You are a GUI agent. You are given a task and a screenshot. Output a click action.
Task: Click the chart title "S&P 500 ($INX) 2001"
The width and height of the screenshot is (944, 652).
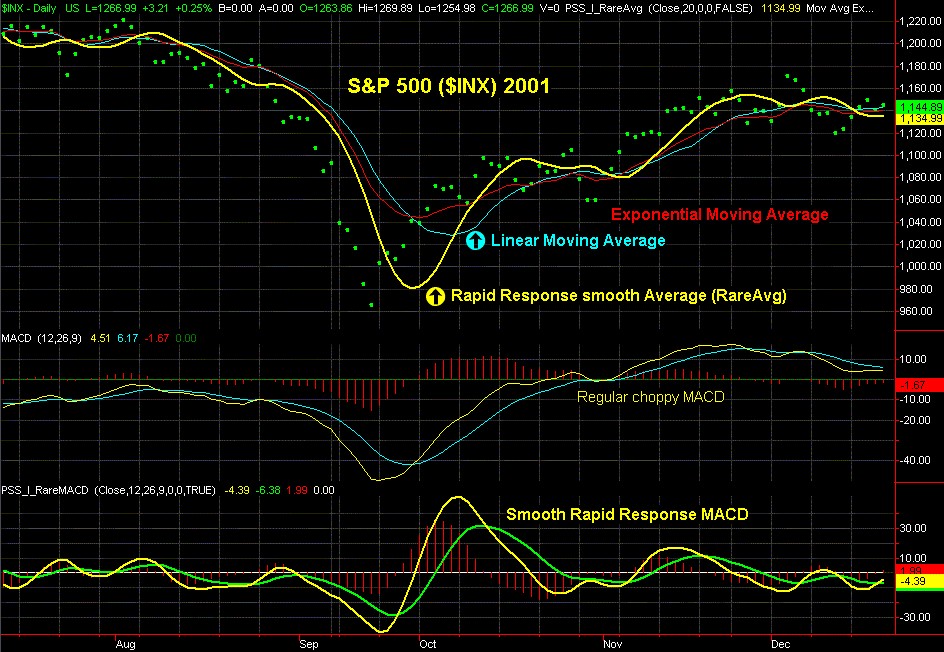(x=449, y=85)
